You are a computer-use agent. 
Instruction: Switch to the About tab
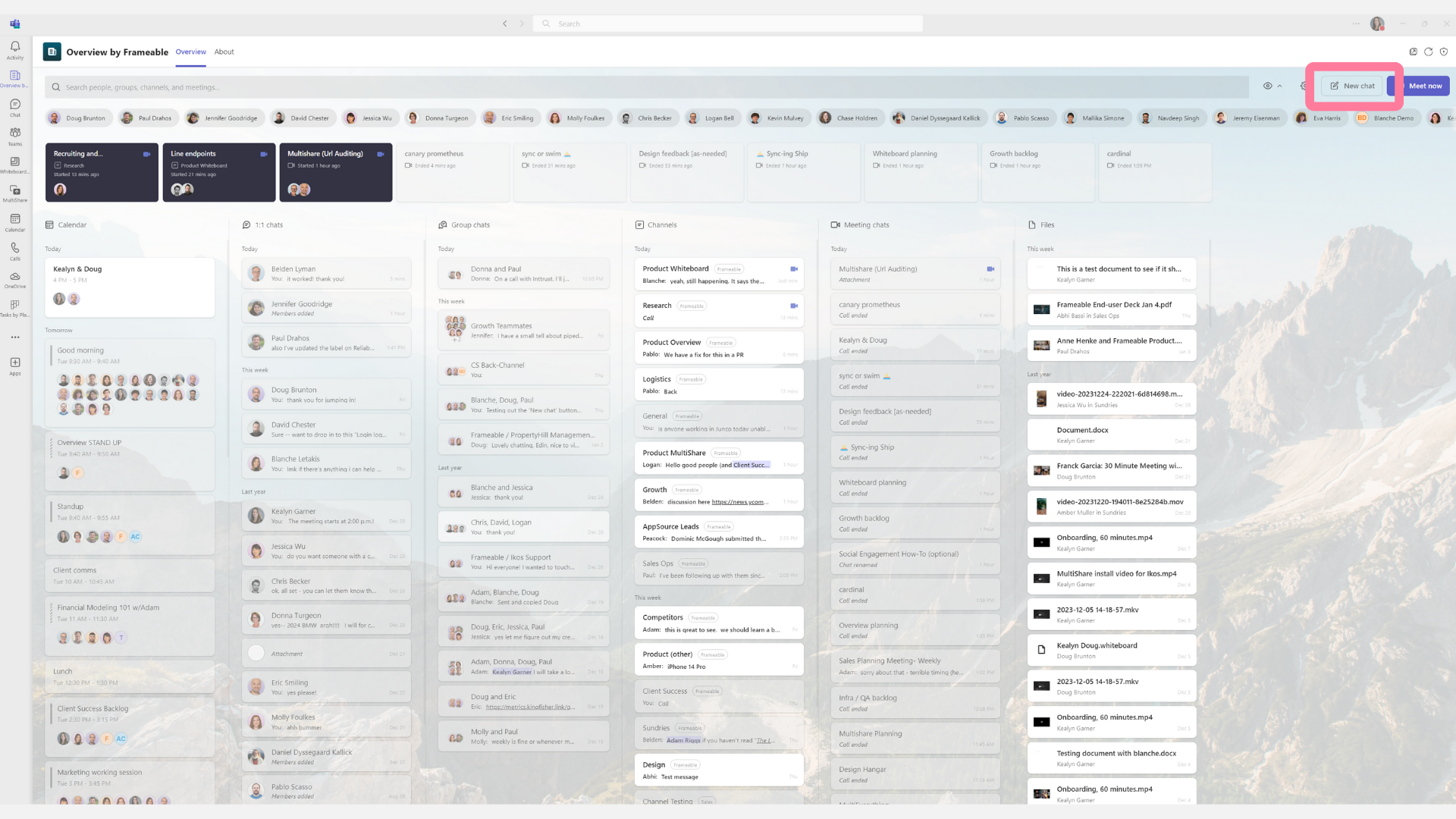[224, 52]
